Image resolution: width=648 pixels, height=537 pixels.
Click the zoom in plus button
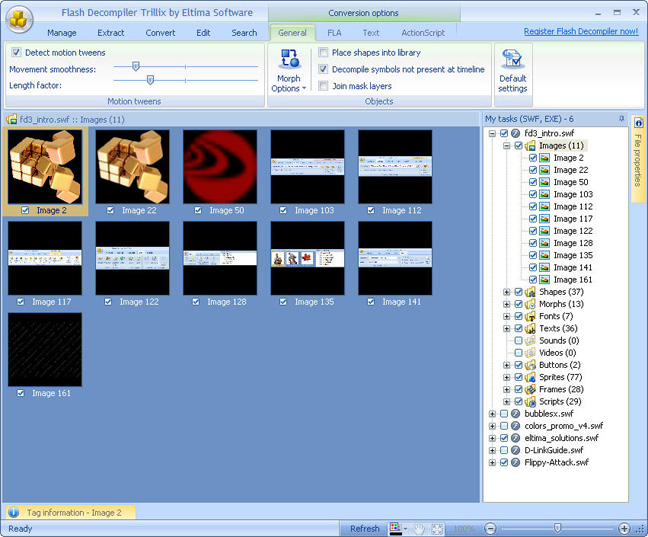click(x=624, y=528)
